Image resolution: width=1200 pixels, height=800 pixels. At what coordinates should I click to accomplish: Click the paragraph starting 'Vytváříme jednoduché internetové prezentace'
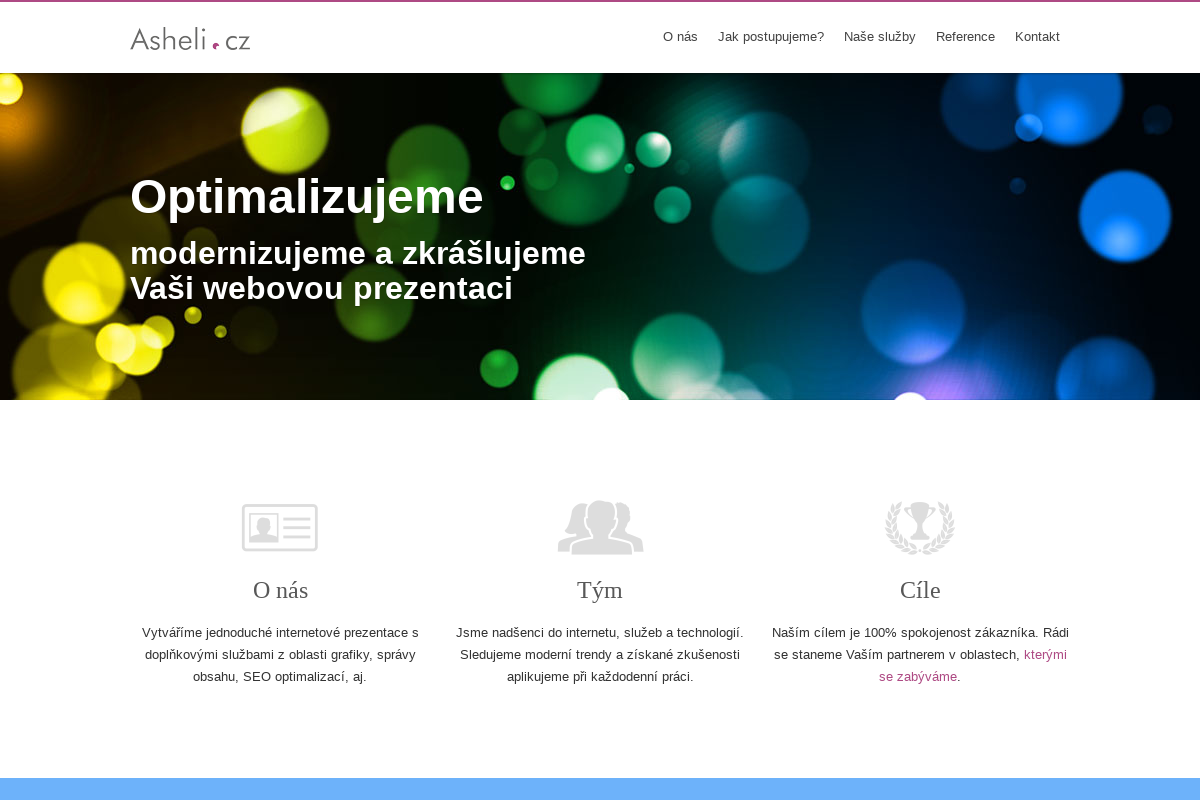(x=280, y=654)
